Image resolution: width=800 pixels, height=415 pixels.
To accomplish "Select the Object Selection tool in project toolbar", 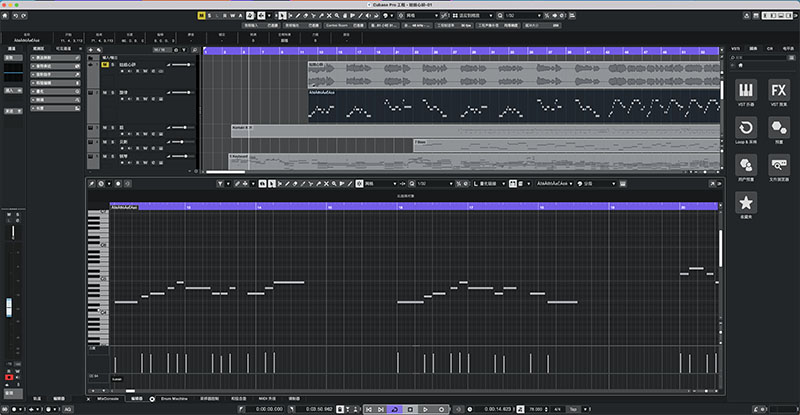I will point(282,16).
